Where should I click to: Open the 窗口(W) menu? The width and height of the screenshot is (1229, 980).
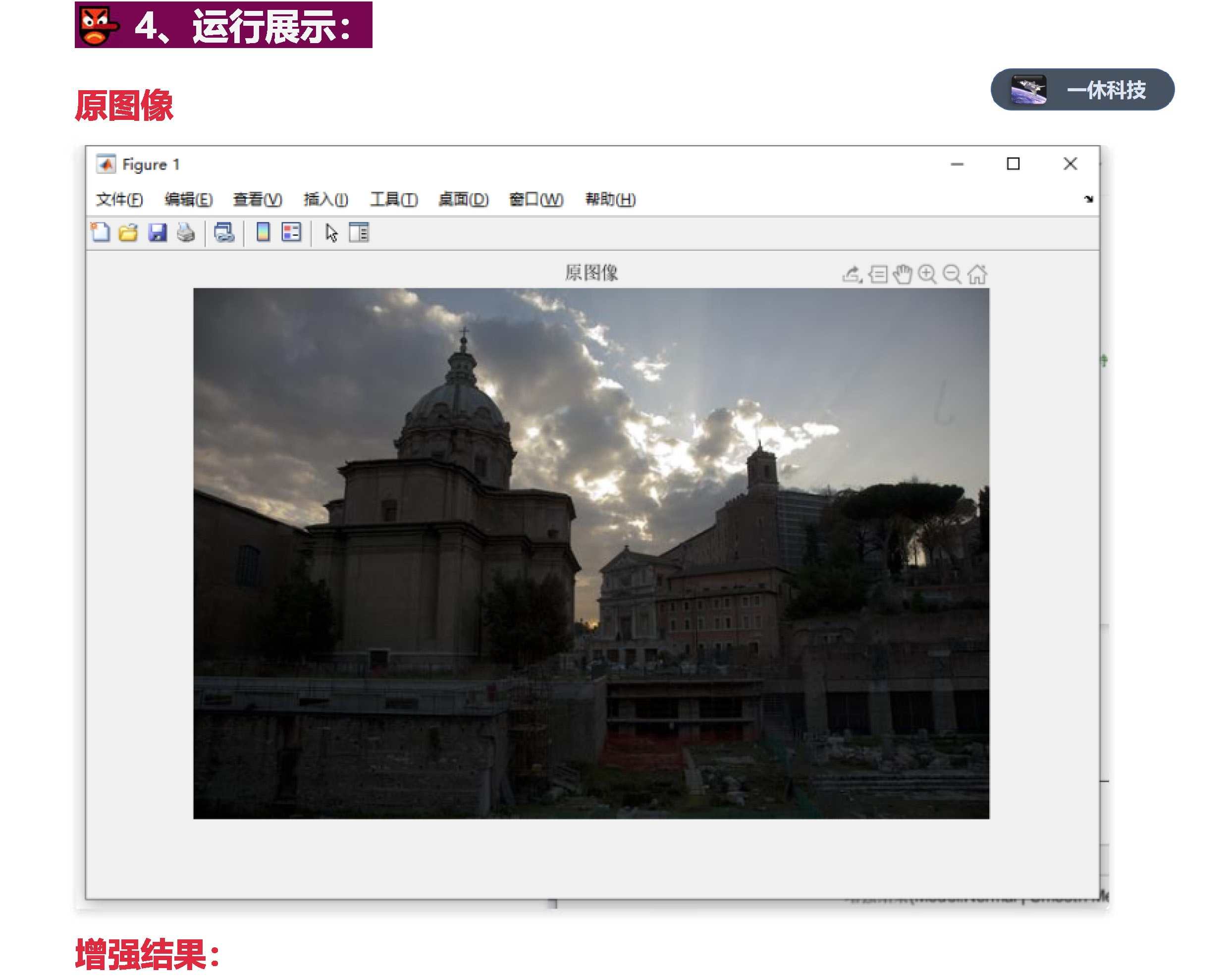click(x=536, y=200)
